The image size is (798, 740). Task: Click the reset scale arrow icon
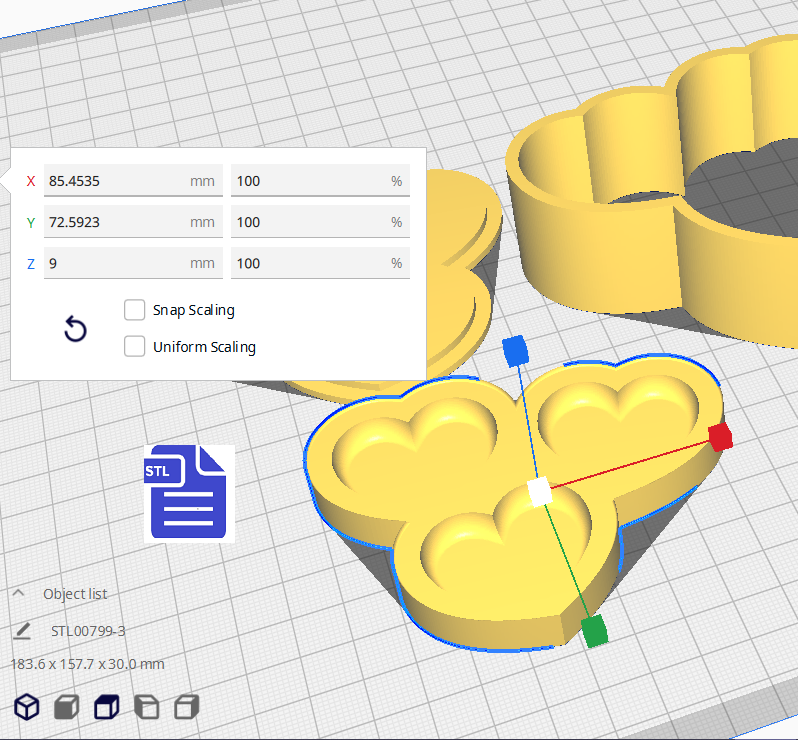(x=75, y=329)
